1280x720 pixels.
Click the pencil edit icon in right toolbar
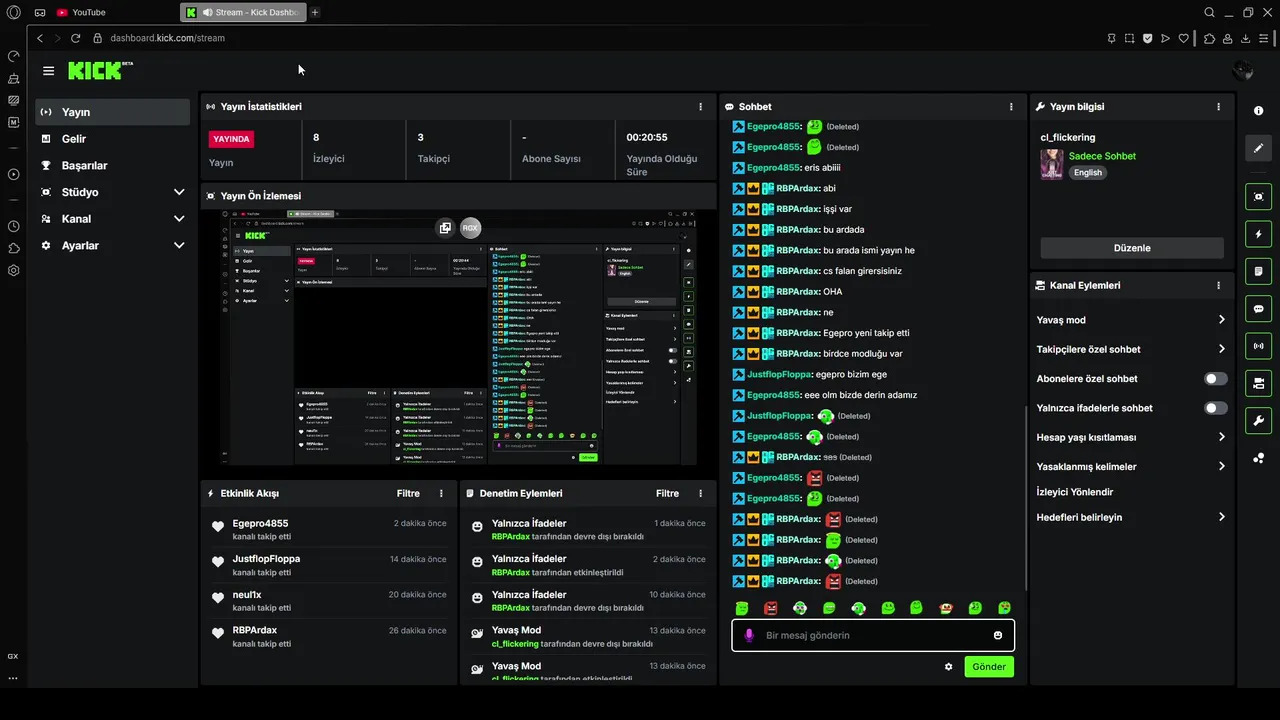pos(1258,148)
